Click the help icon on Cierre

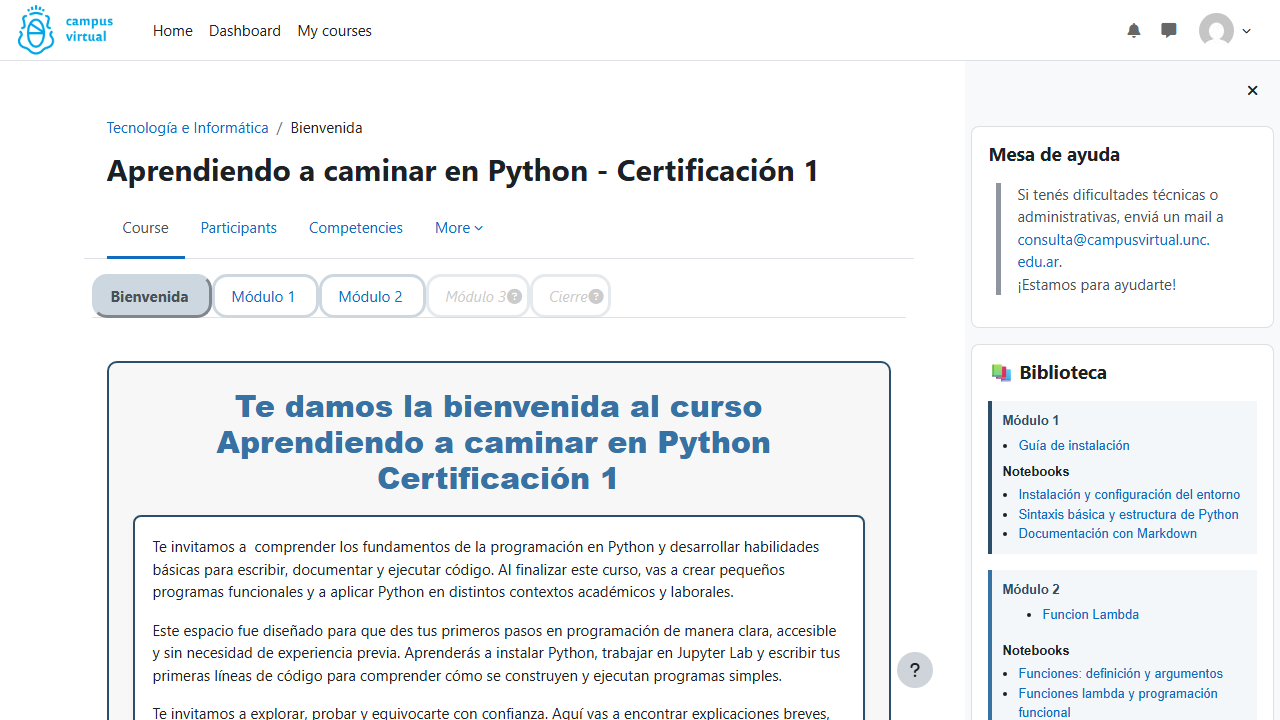[x=596, y=296]
